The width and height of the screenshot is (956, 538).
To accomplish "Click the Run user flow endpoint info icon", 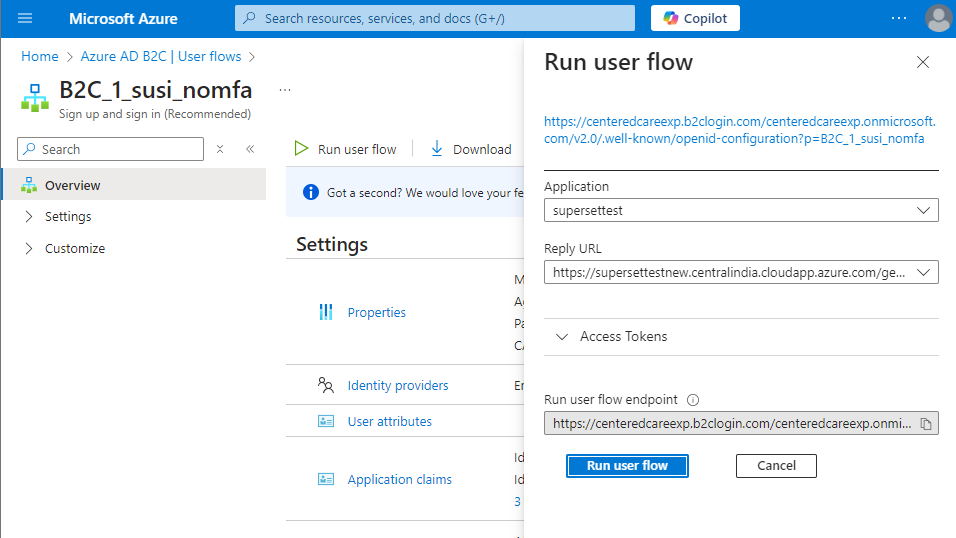I will click(x=693, y=400).
